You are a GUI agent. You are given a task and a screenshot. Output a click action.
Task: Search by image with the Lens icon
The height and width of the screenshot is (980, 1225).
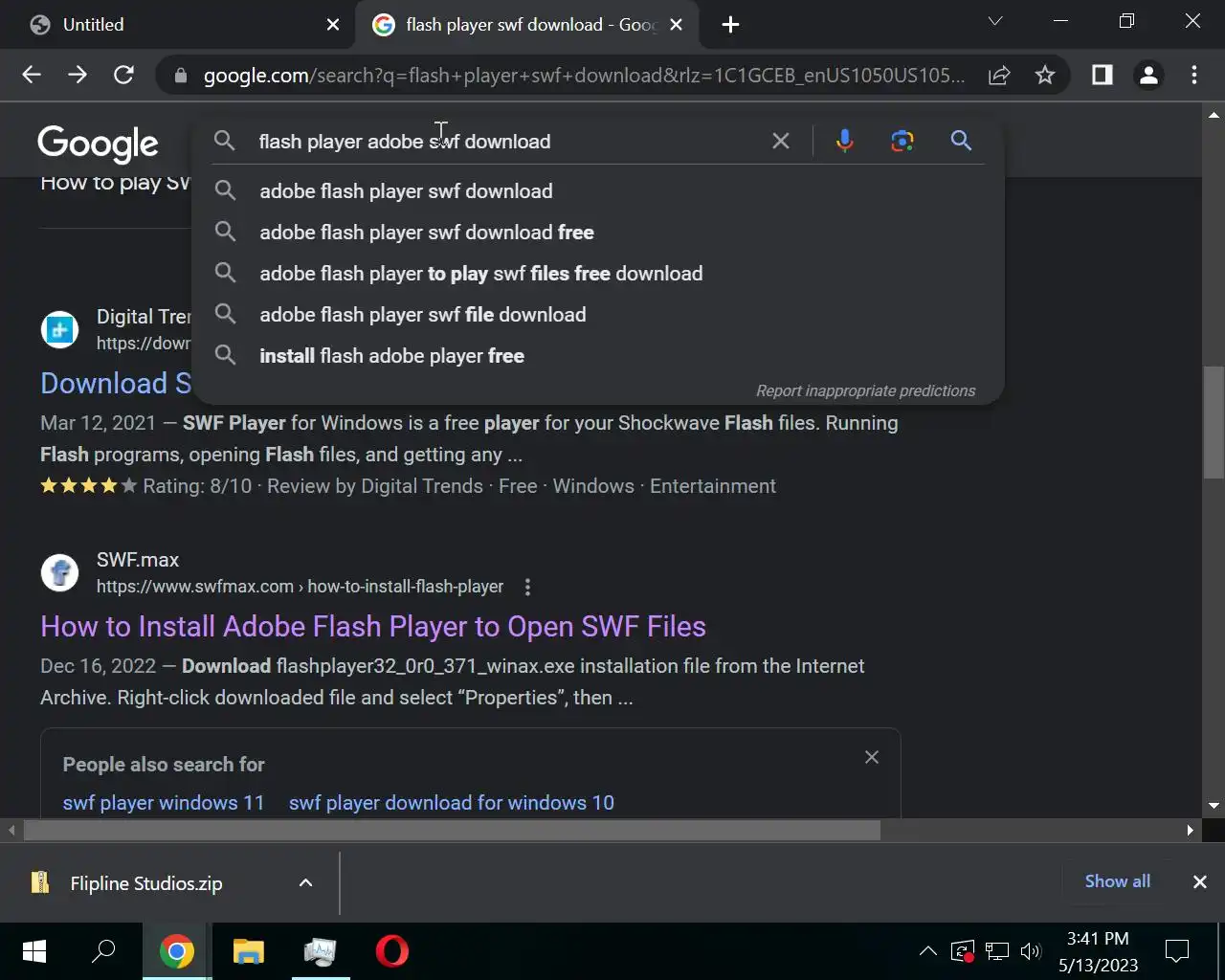(902, 141)
